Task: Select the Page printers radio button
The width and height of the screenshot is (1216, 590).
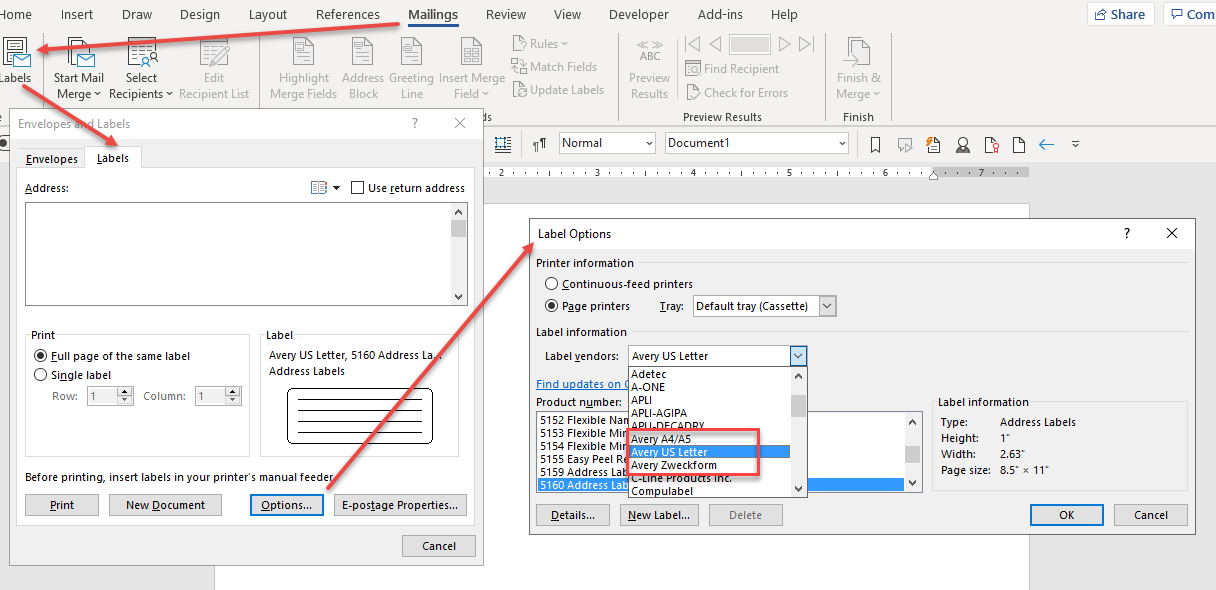Action: click(x=551, y=306)
